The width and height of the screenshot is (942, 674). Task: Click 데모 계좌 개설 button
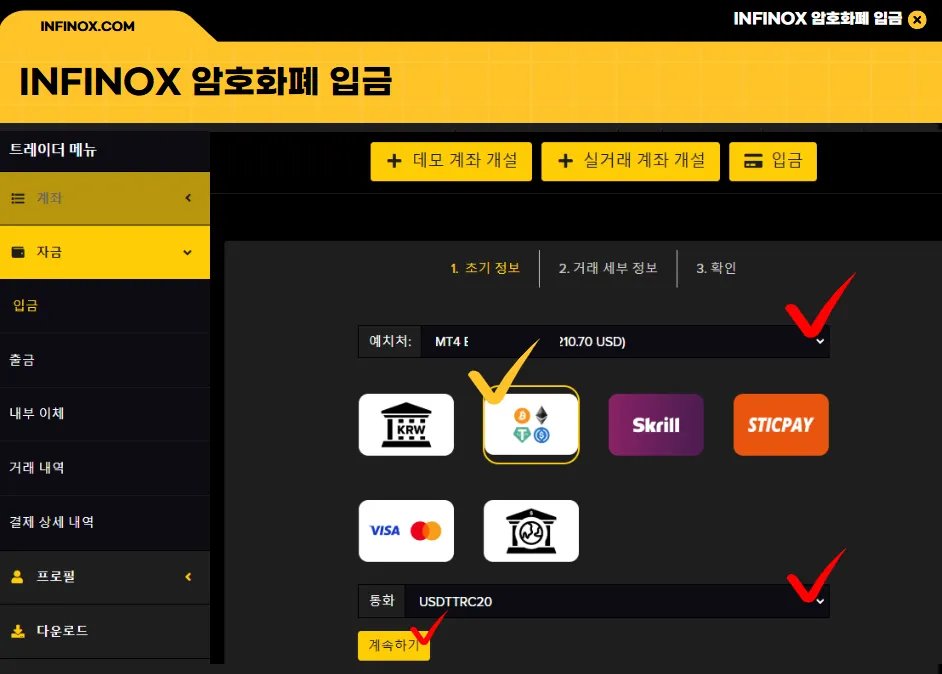(451, 161)
